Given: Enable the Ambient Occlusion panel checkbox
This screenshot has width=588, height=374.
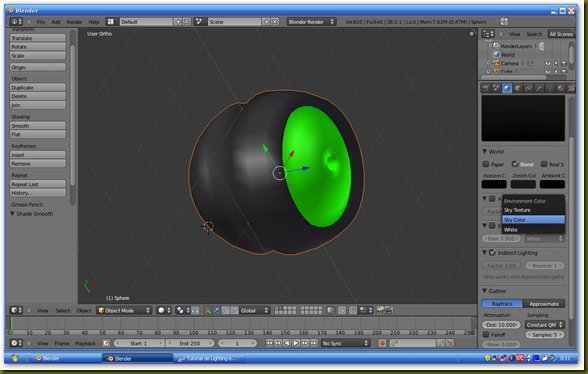Looking at the screenshot, I should (492, 198).
